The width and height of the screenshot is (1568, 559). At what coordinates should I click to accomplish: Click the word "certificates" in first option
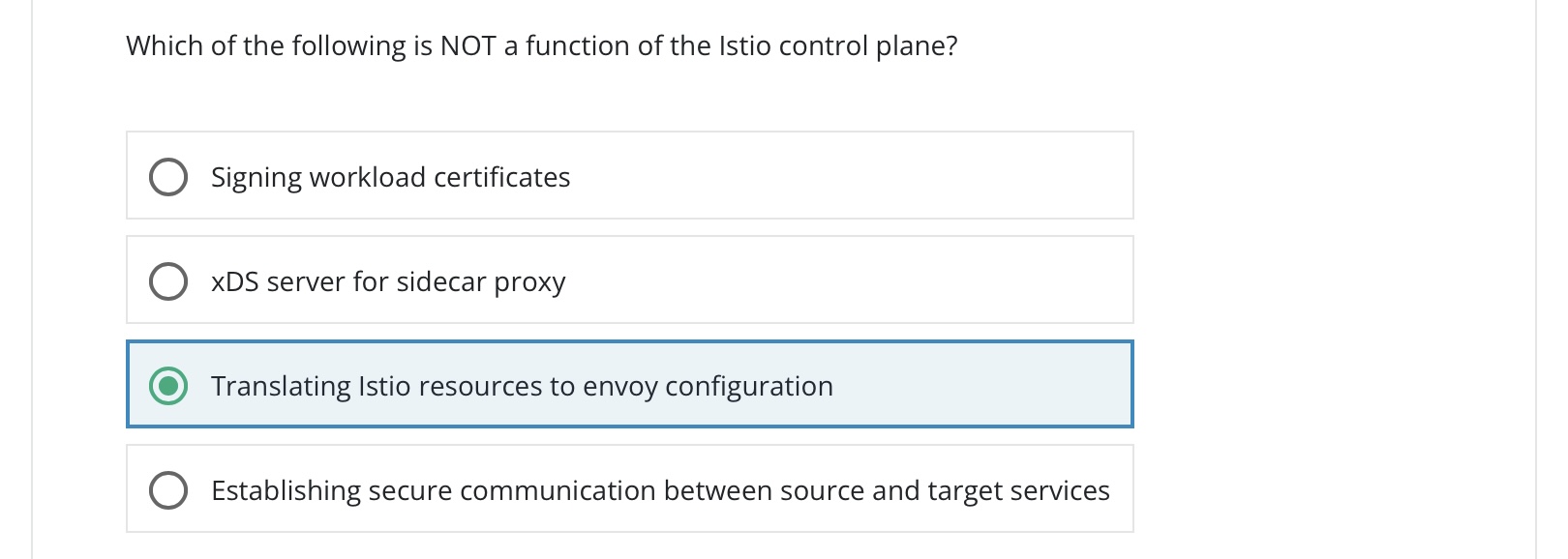click(502, 177)
